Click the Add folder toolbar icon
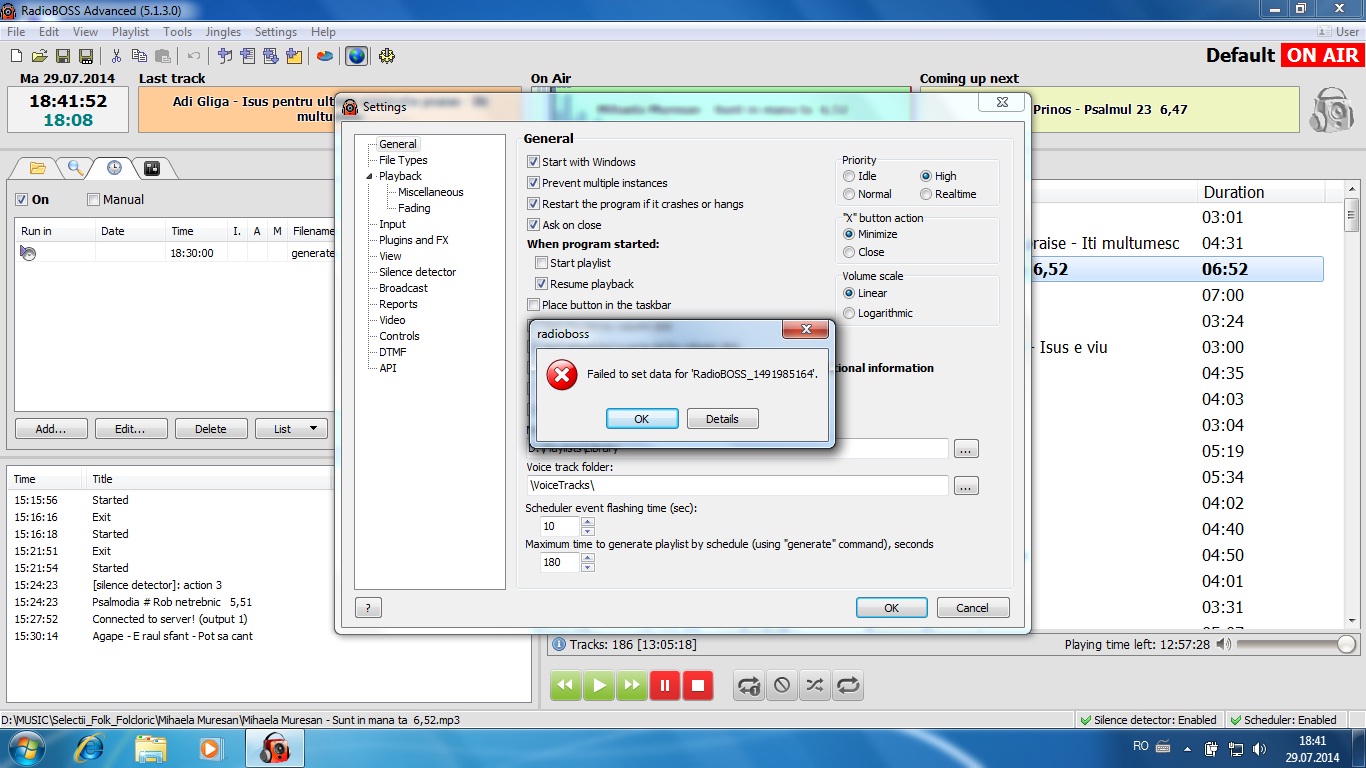Viewport: 1366px width, 768px height. (x=294, y=56)
